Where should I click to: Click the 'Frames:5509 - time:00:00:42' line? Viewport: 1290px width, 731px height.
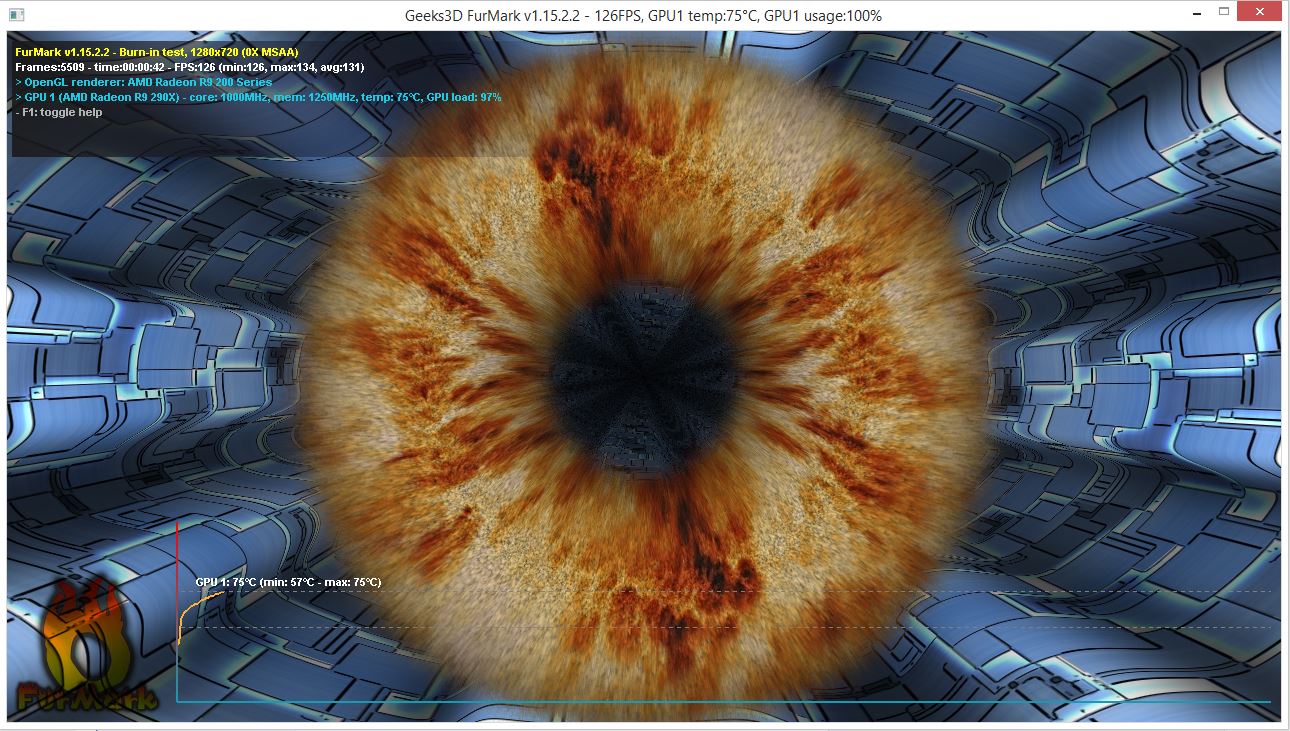coord(190,67)
